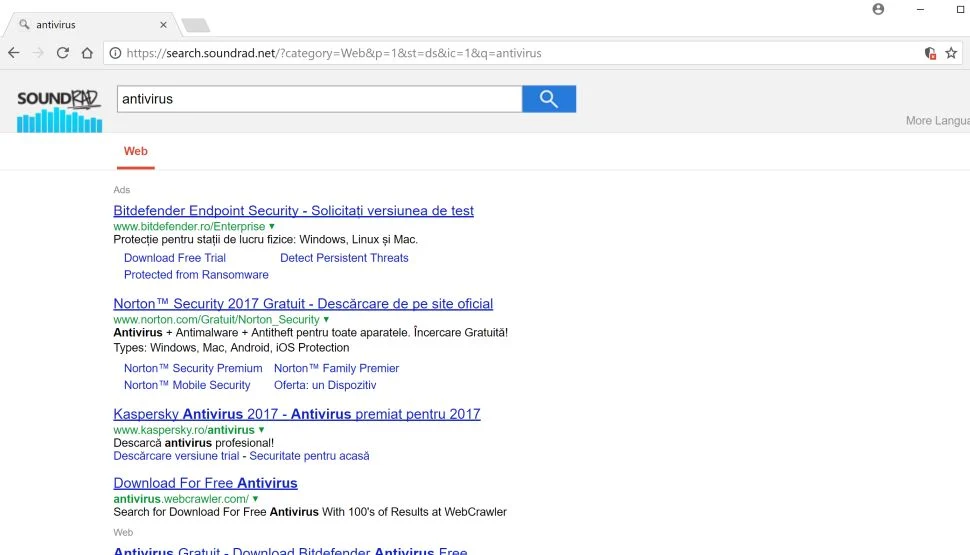Go back to the previous page

pyautogui.click(x=14, y=53)
